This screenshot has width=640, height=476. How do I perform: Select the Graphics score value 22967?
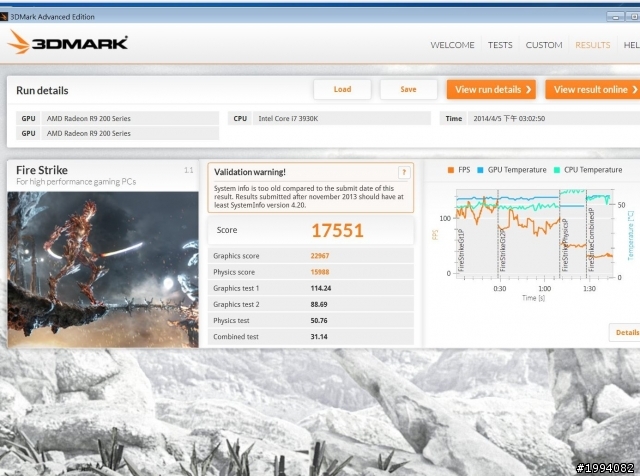320,256
